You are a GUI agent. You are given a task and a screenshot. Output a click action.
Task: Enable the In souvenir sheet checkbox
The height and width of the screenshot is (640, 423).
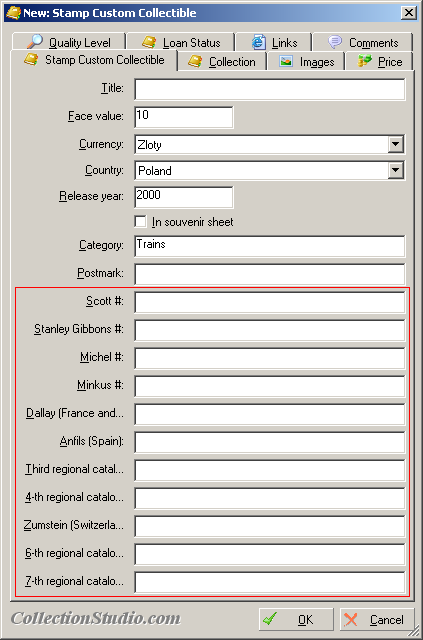click(140, 222)
